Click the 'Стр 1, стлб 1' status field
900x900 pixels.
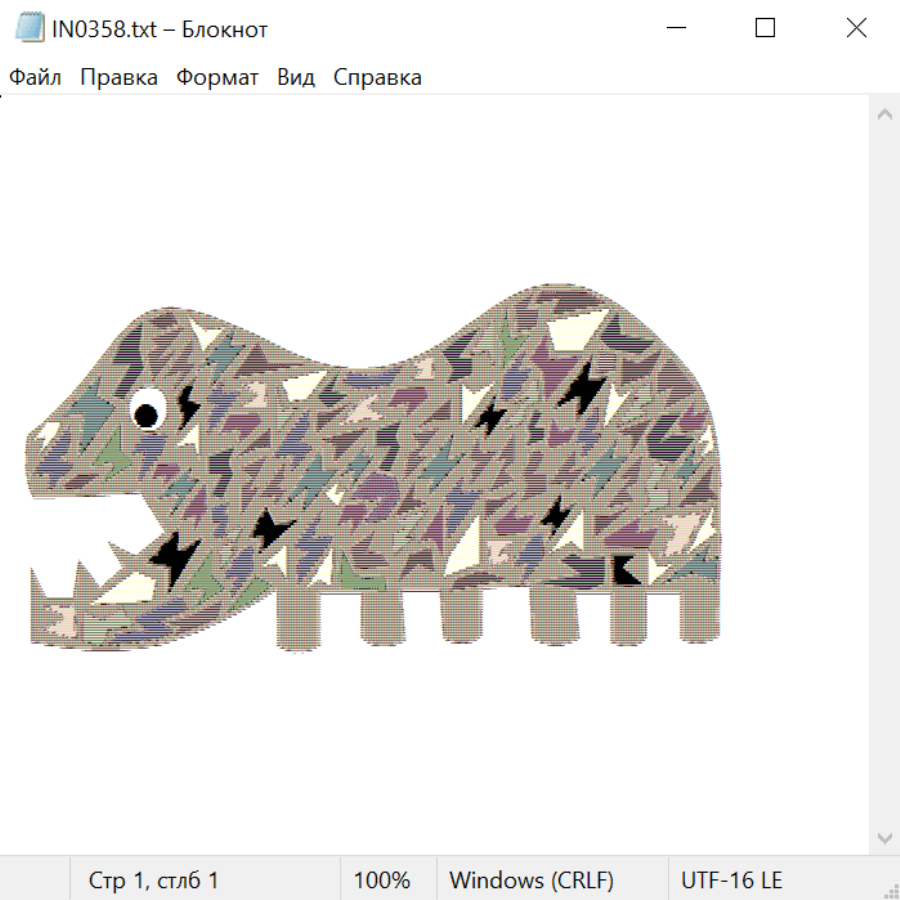click(x=154, y=881)
